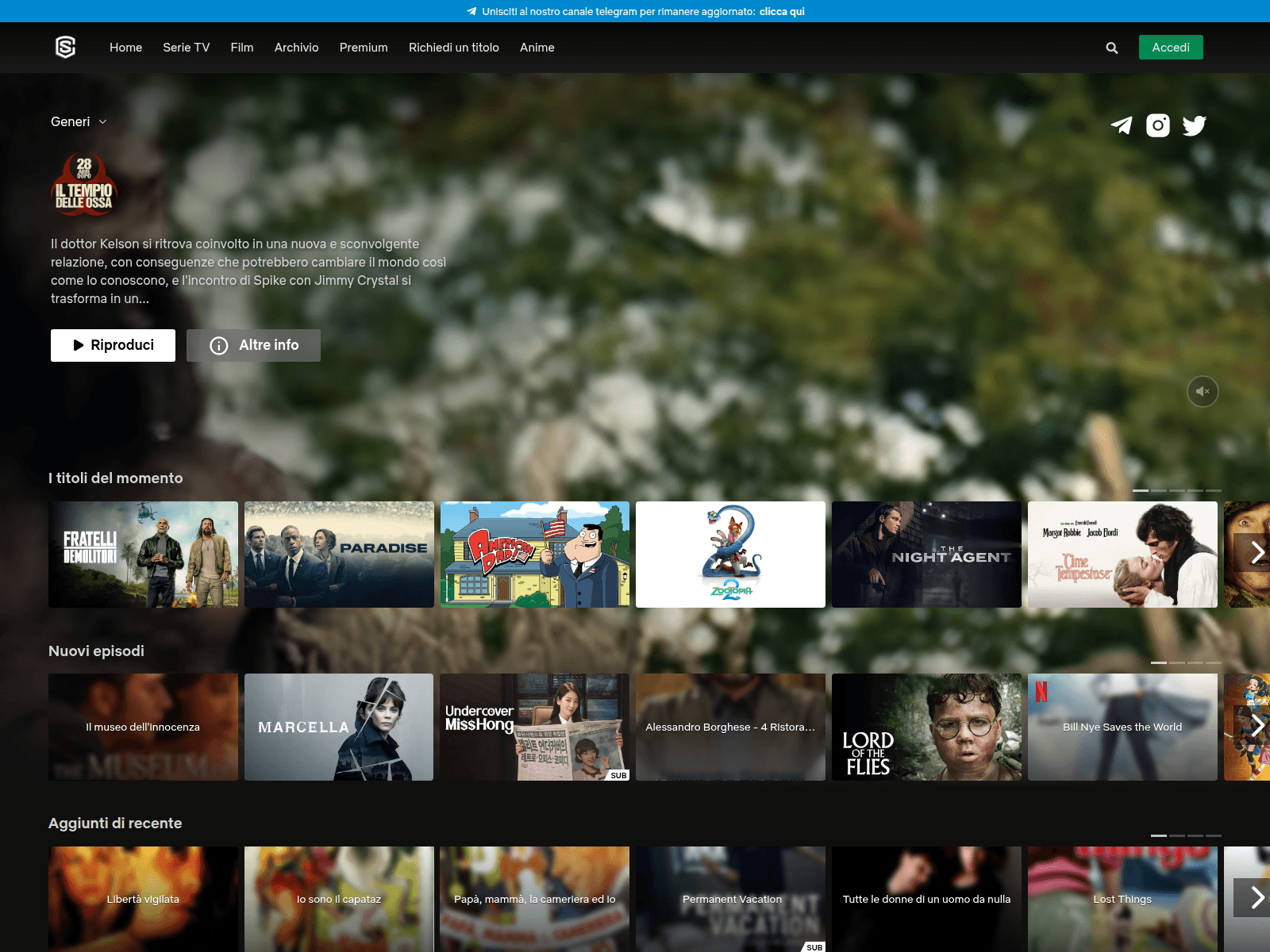Click the I titoli del momento heading
This screenshot has width=1270, height=952.
click(116, 478)
